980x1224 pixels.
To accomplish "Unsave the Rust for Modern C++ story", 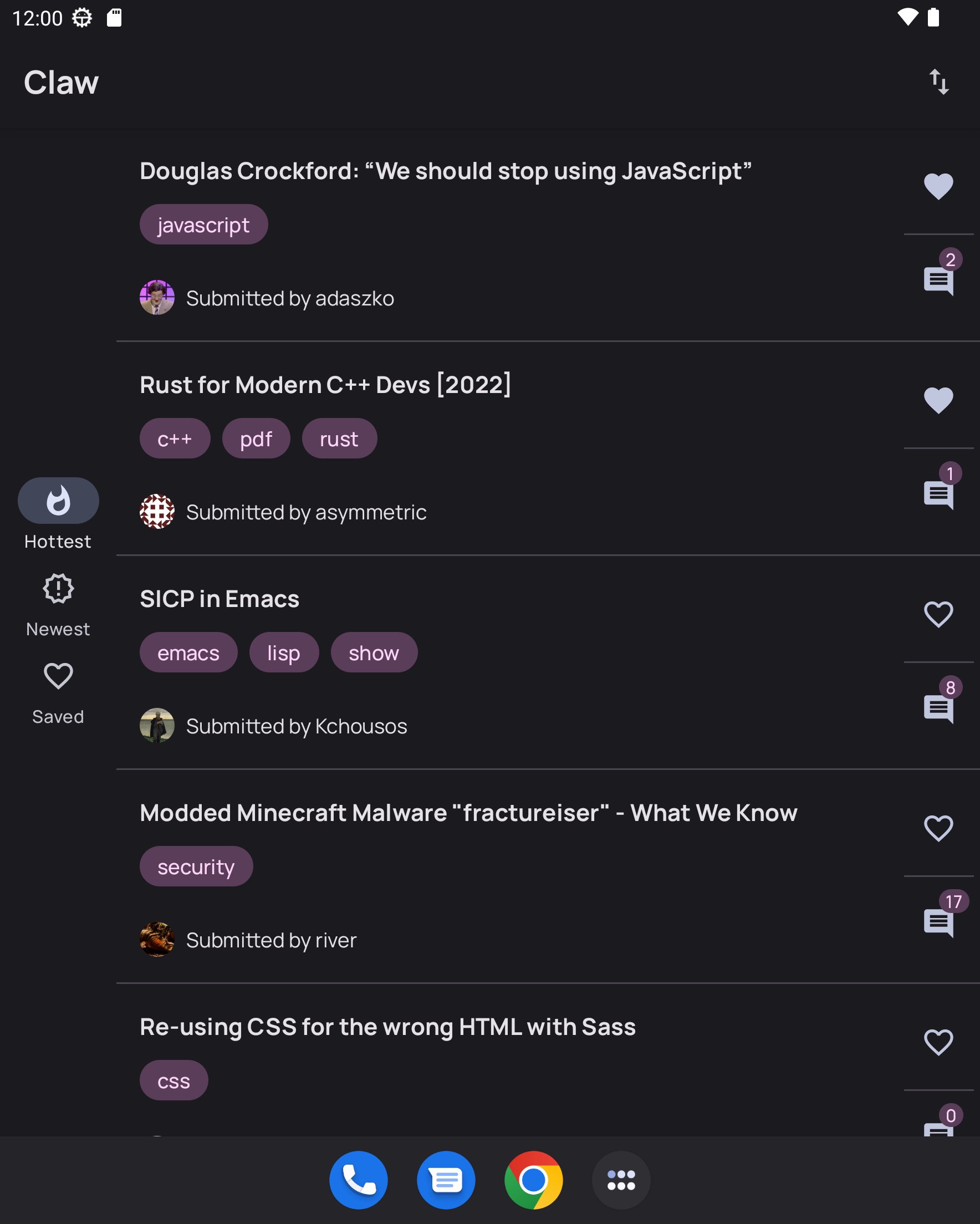I will pos(938,400).
